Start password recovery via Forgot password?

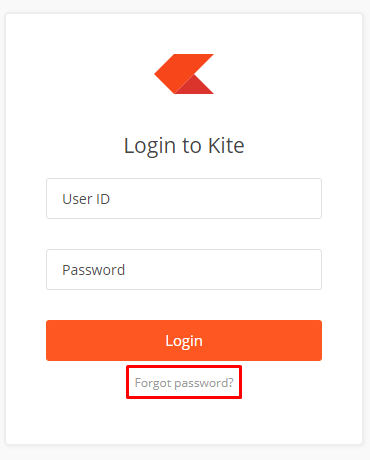point(184,383)
